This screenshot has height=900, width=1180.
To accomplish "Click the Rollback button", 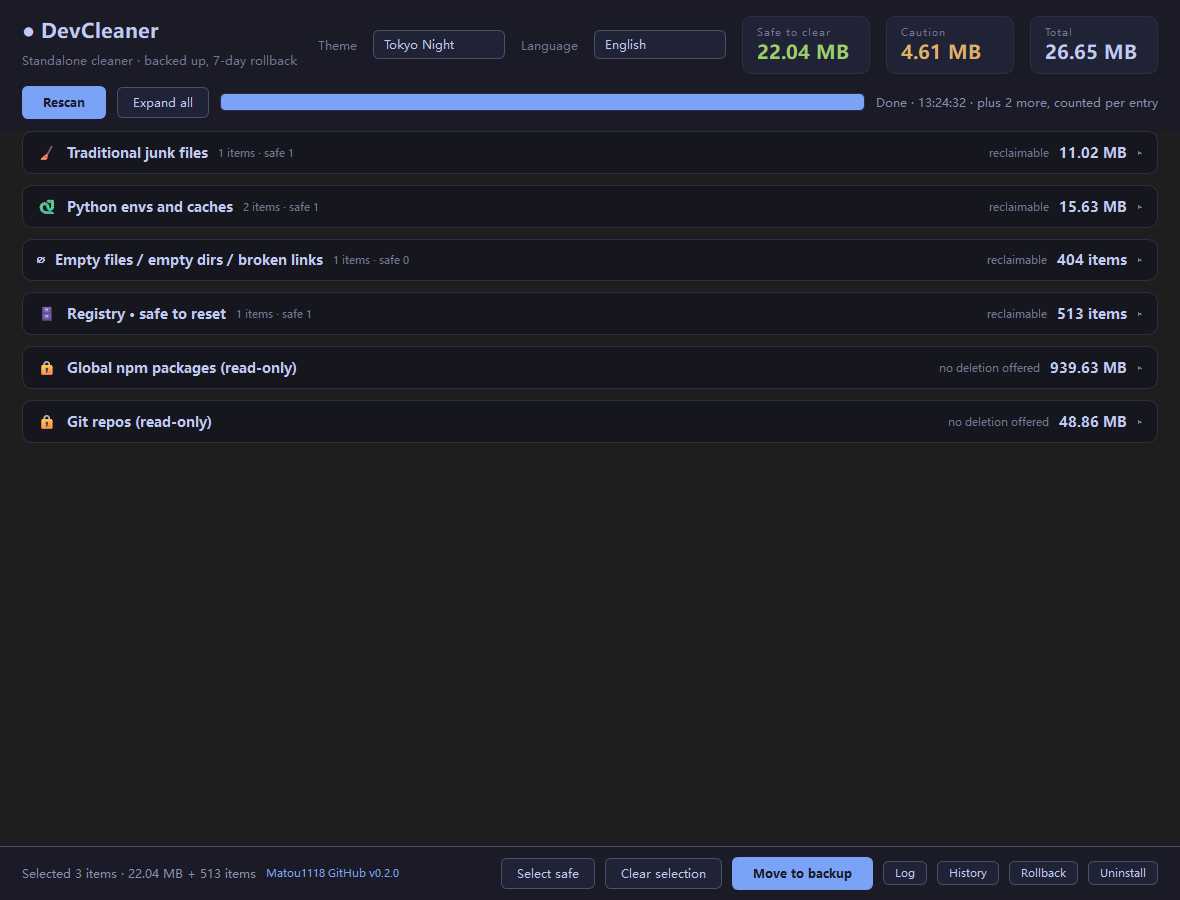I will point(1043,873).
